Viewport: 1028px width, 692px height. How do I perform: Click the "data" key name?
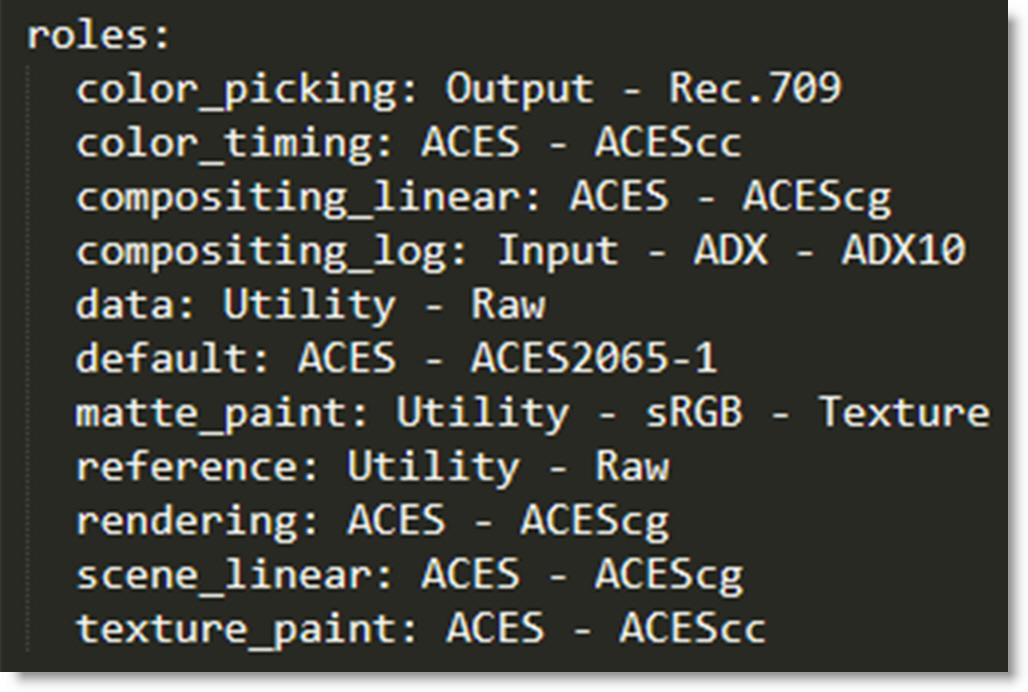coord(135,305)
